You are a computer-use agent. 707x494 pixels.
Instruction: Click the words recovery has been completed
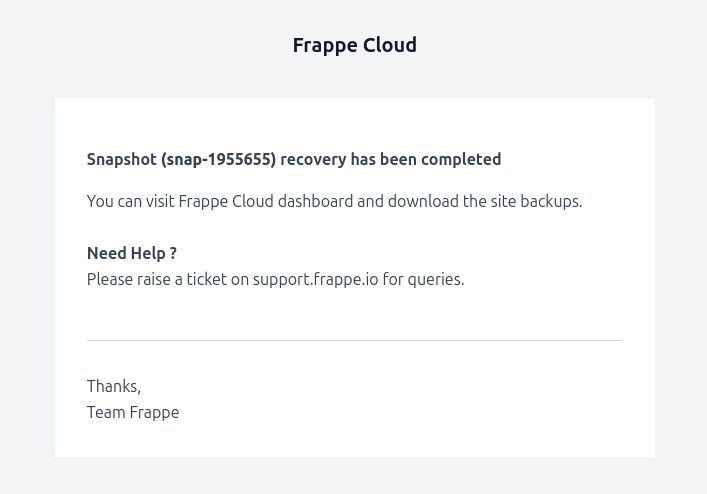[390, 160]
